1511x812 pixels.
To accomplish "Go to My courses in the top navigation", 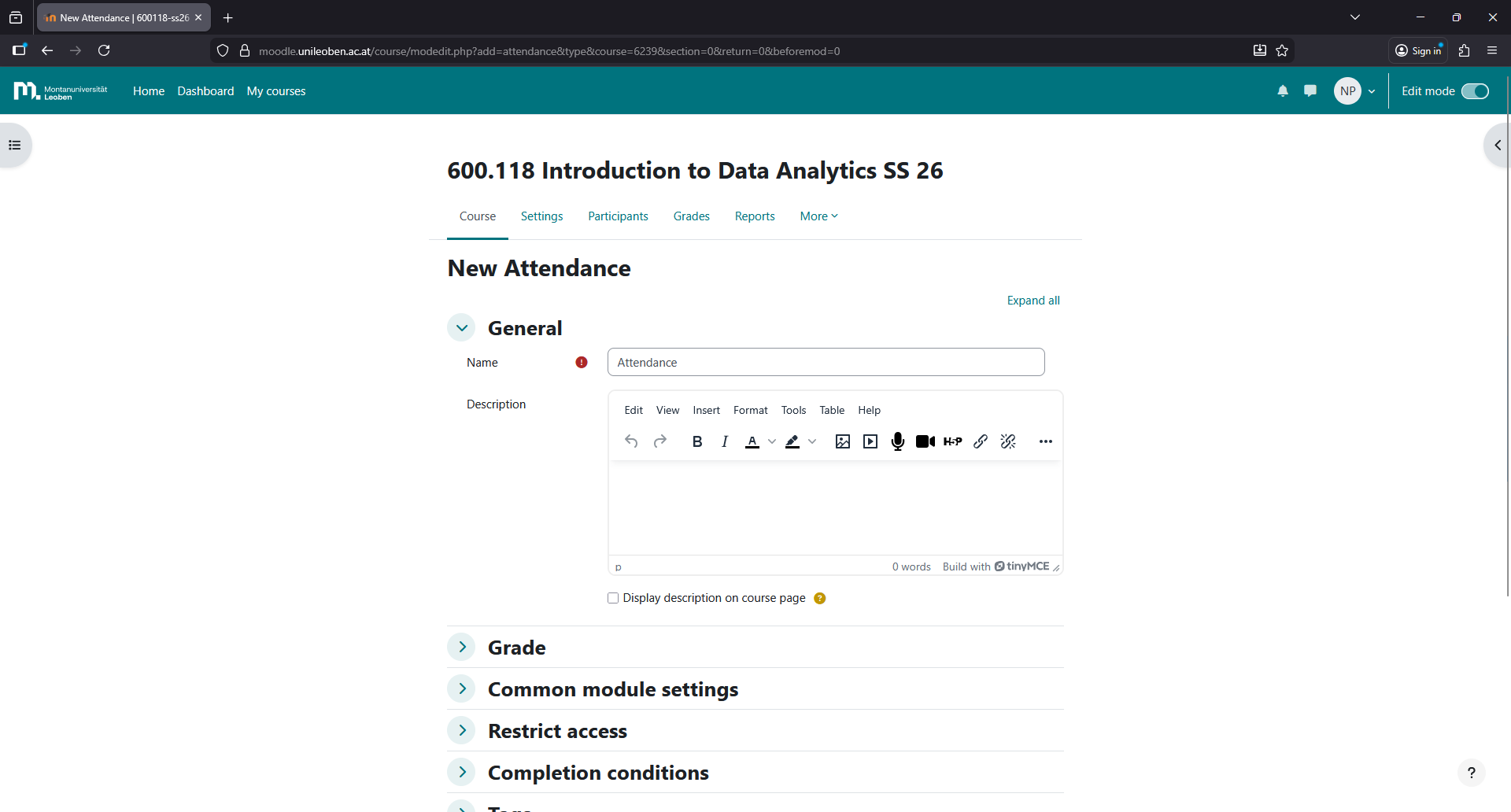I will point(275,91).
